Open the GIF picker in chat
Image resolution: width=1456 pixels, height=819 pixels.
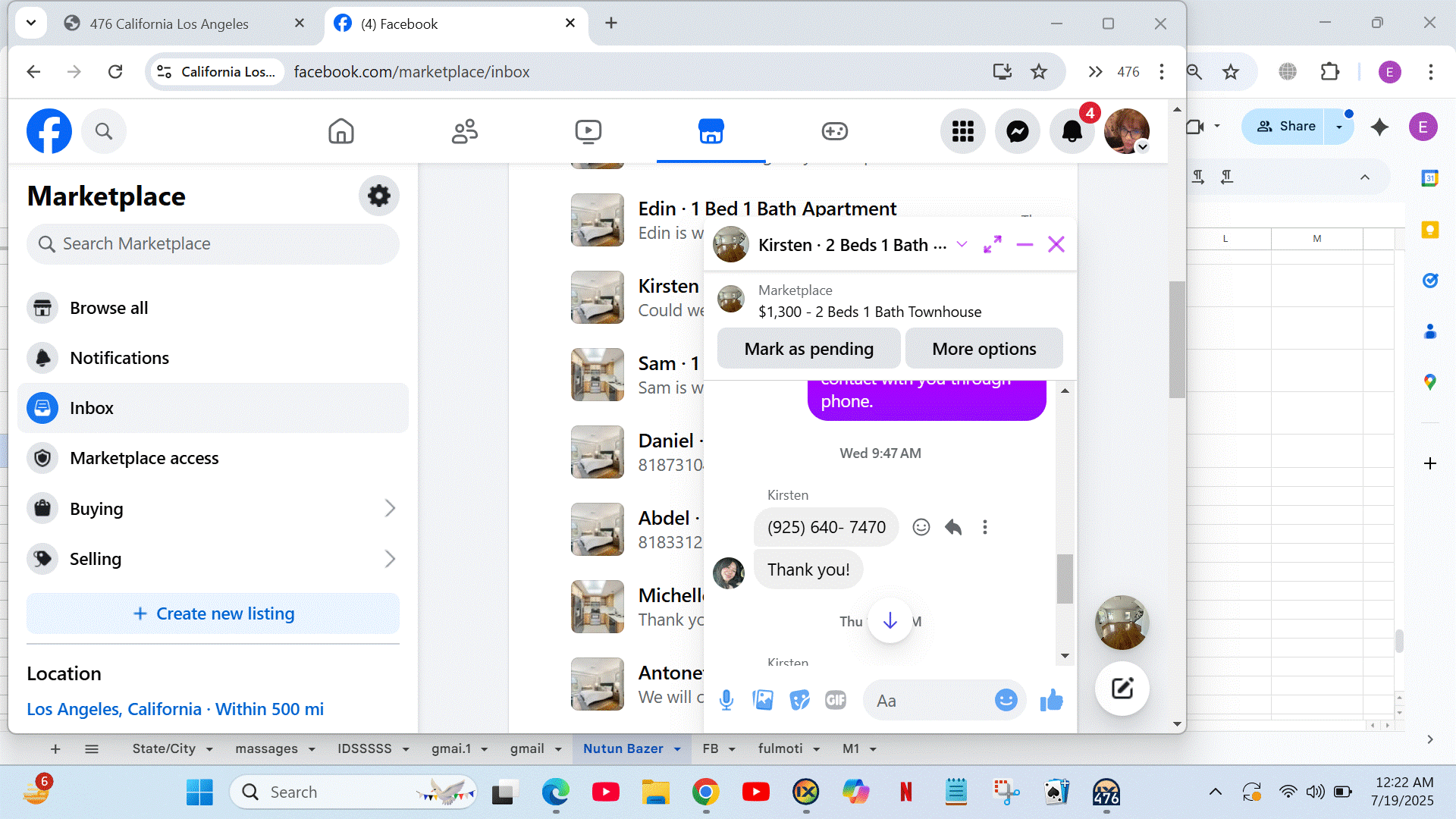(x=835, y=700)
